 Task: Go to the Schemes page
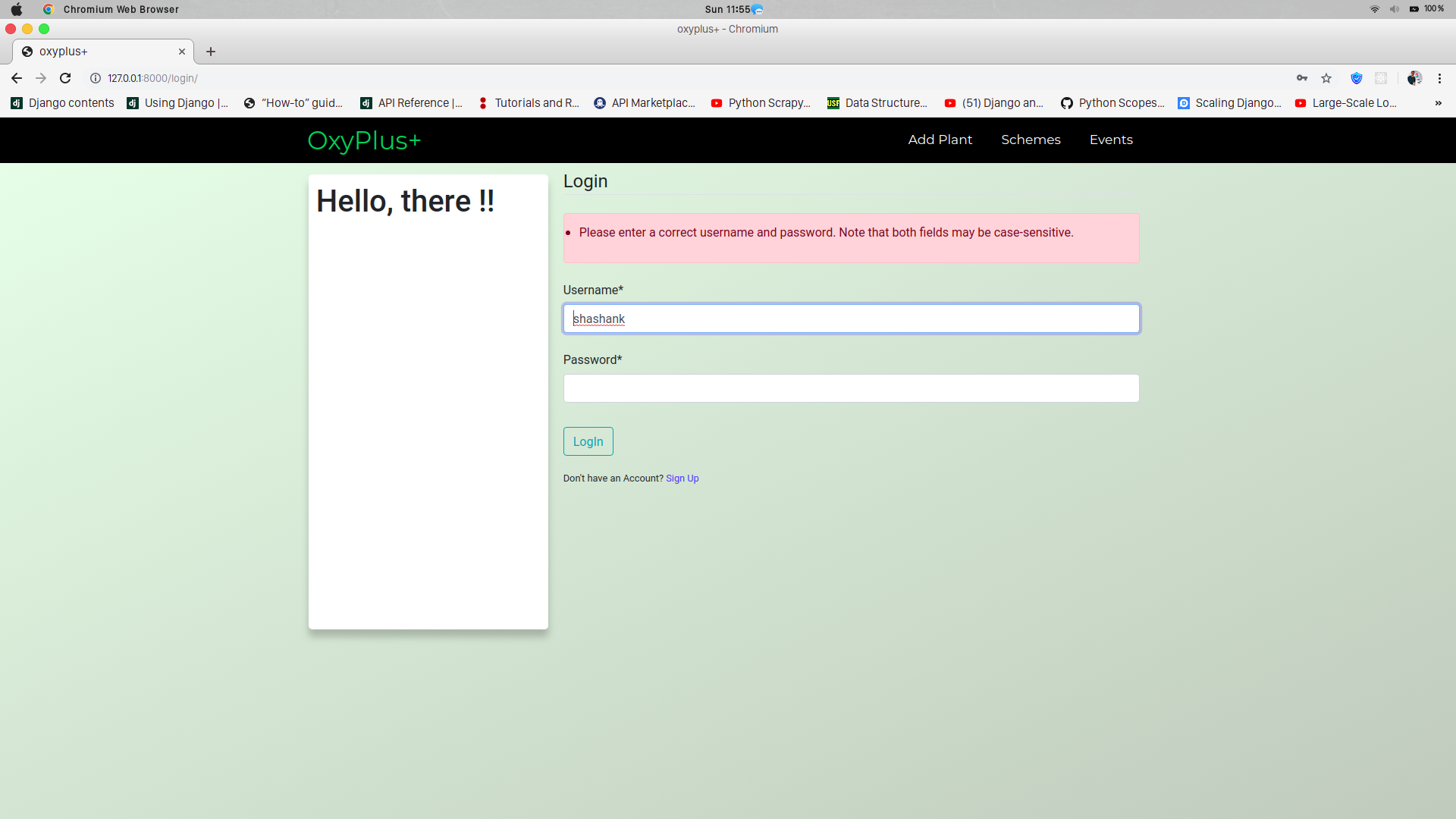click(1031, 140)
